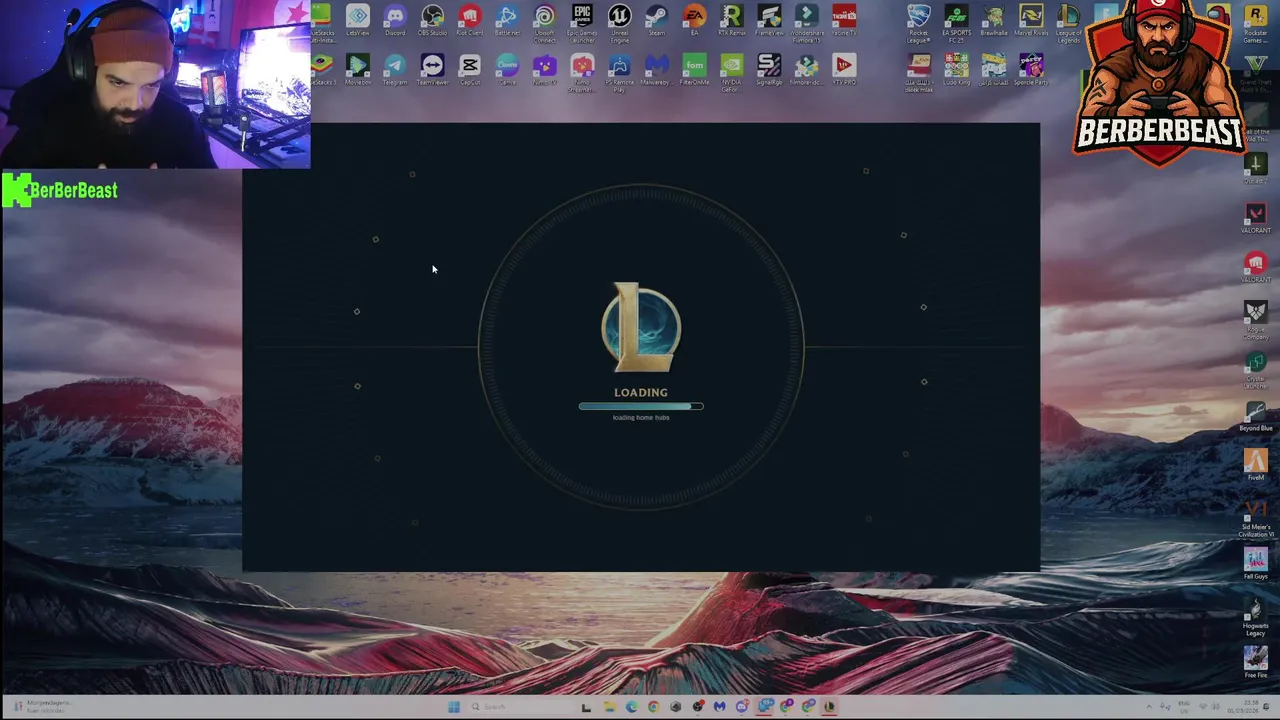Click the taskbar Search box

pyautogui.click(x=518, y=707)
